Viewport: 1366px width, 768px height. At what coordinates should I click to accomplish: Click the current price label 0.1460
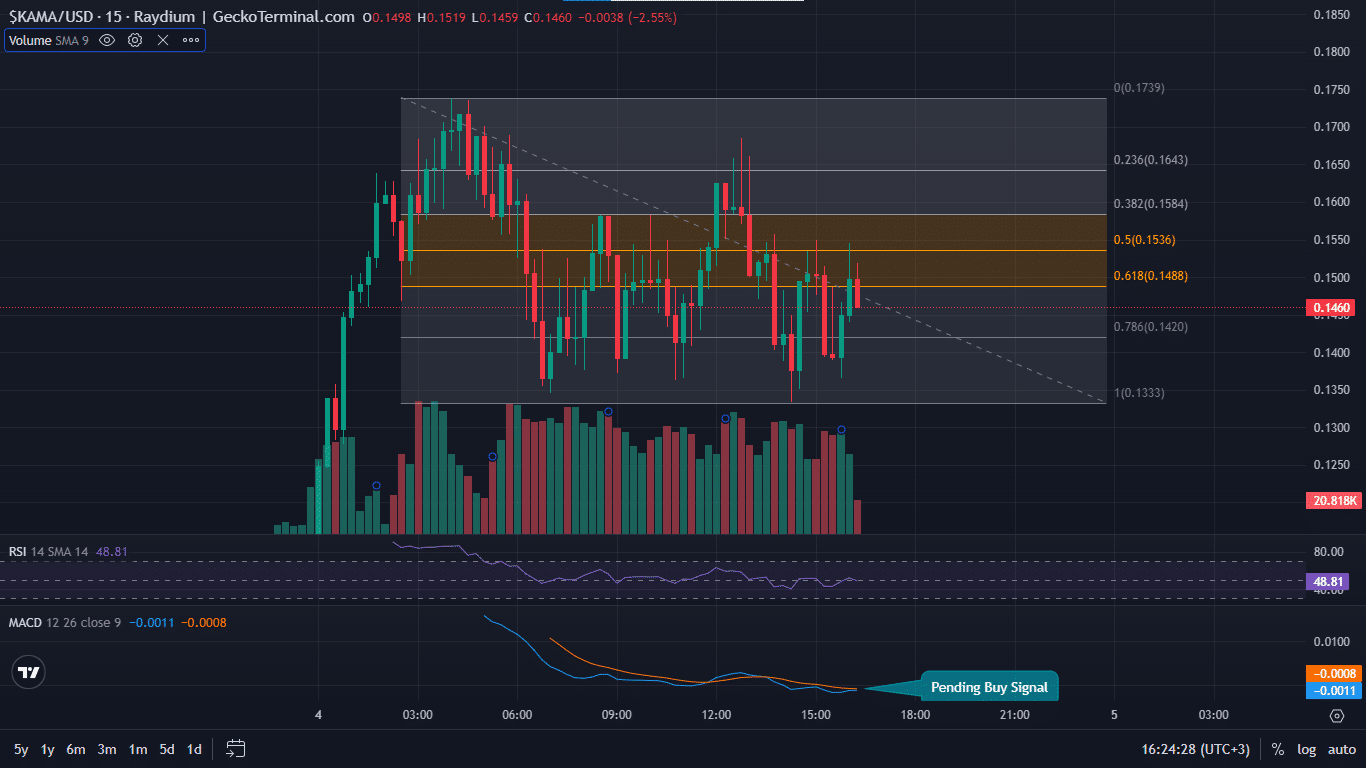[1332, 308]
